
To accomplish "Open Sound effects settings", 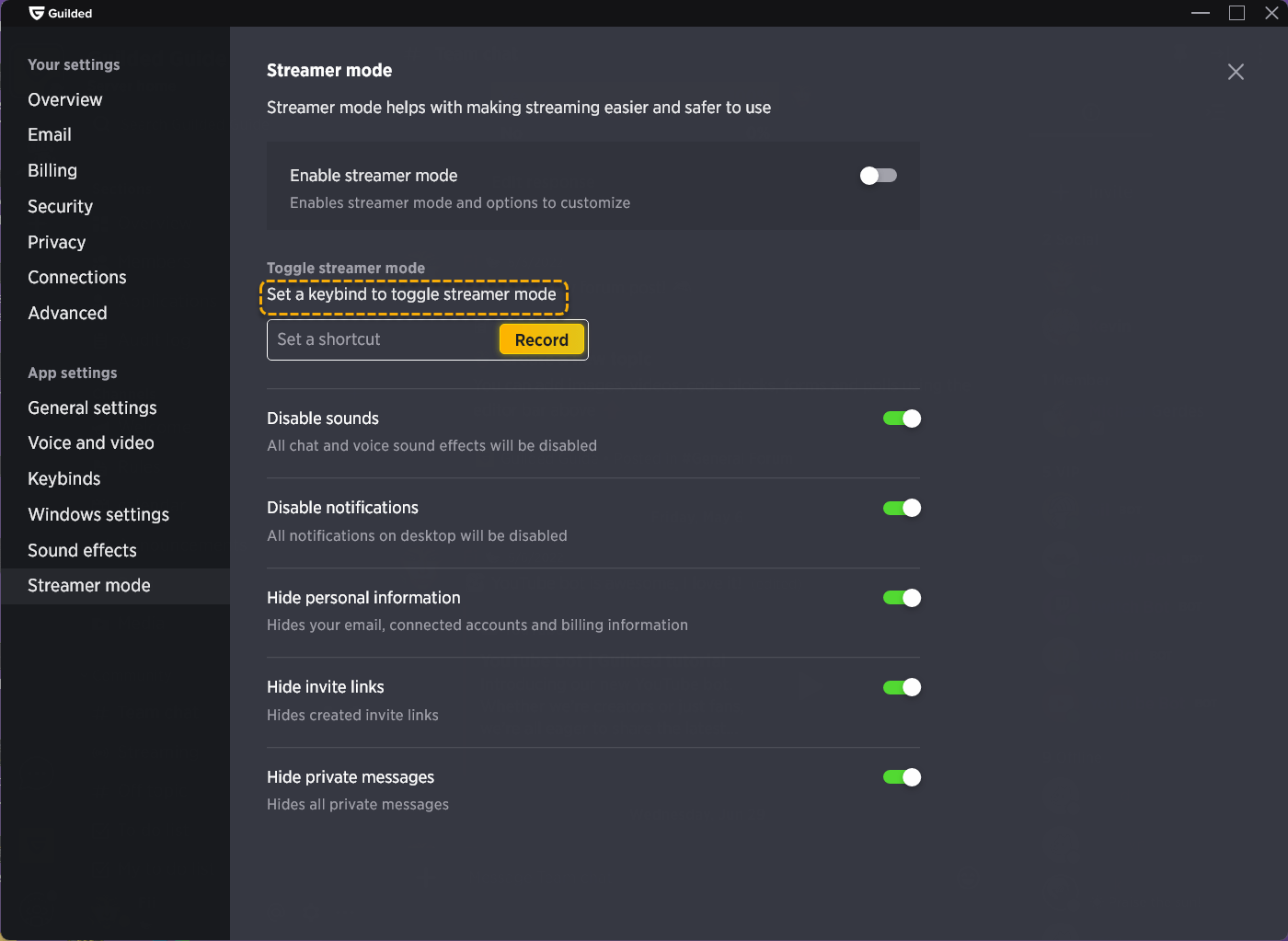I will (x=83, y=550).
